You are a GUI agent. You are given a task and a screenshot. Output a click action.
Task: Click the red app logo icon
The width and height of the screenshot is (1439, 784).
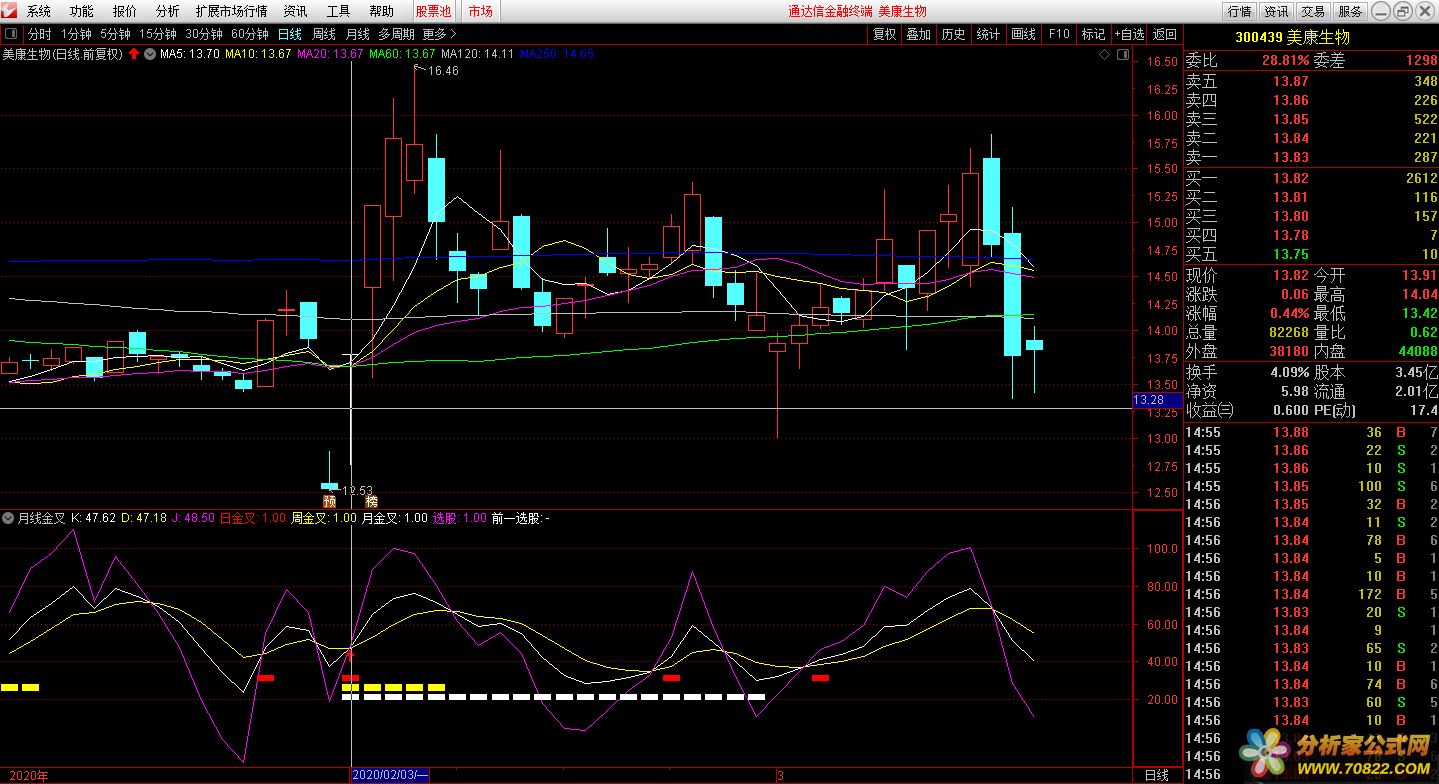pyautogui.click(x=10, y=11)
